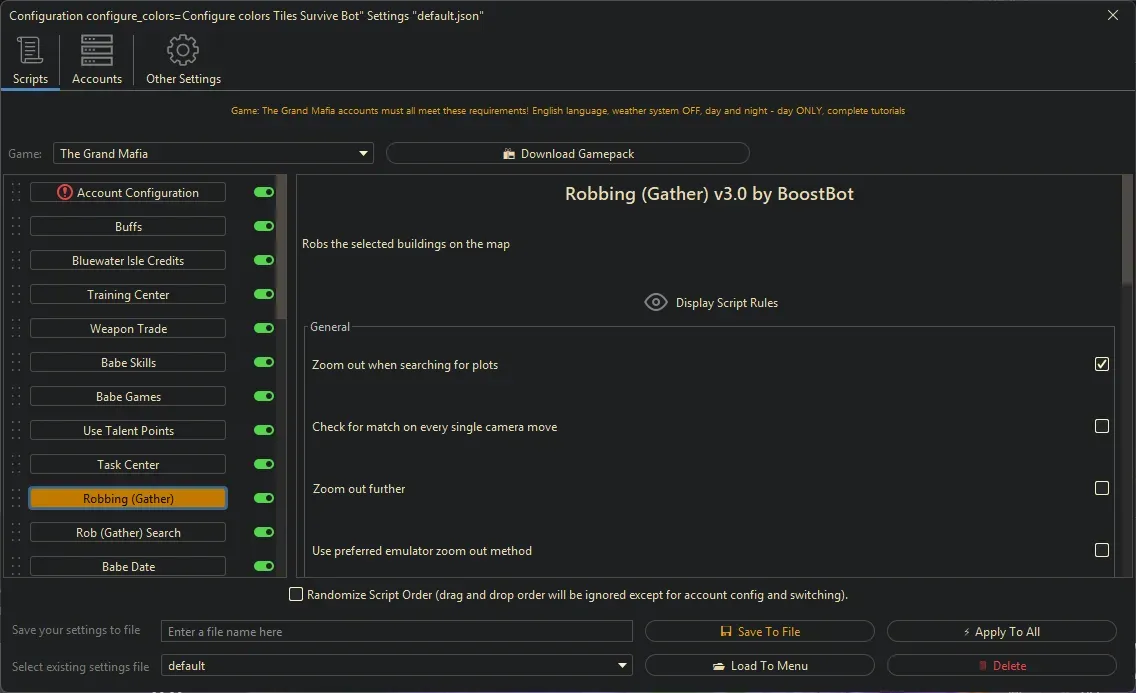Screen dimensions: 1136x693
Task: Click the lightning icon on Apply To All
Action: (x=966, y=632)
